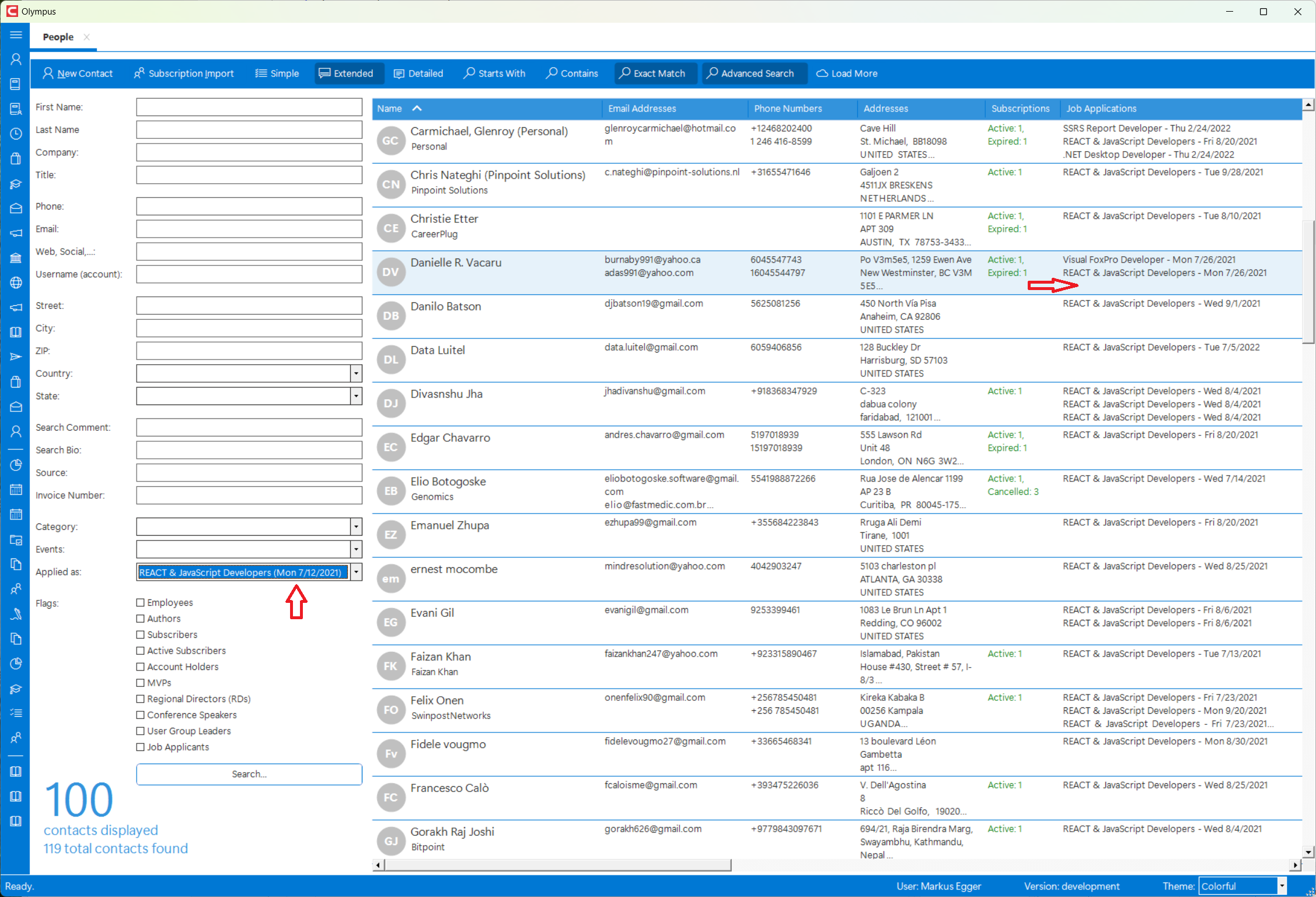Click the FK avatar for Faizan Khan
Screen dimensions: 1316x897
tap(390, 666)
